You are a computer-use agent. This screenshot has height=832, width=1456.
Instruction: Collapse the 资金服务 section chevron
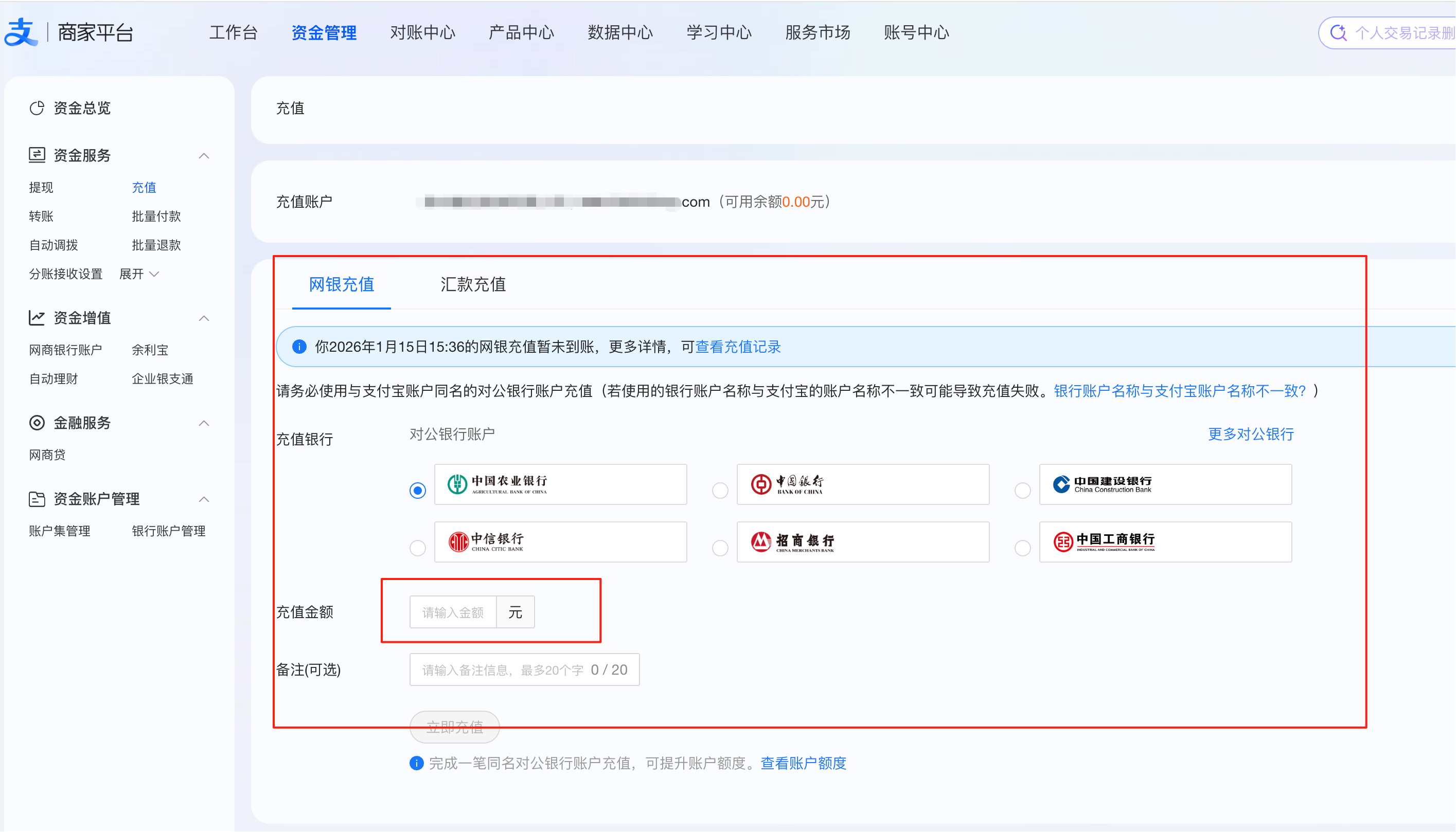pyautogui.click(x=204, y=156)
